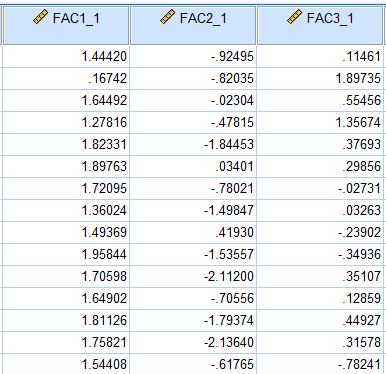Screen dimensions: 386x374
Task: Select the FAC3_1 column header
Action: pyautogui.click(x=320, y=26)
